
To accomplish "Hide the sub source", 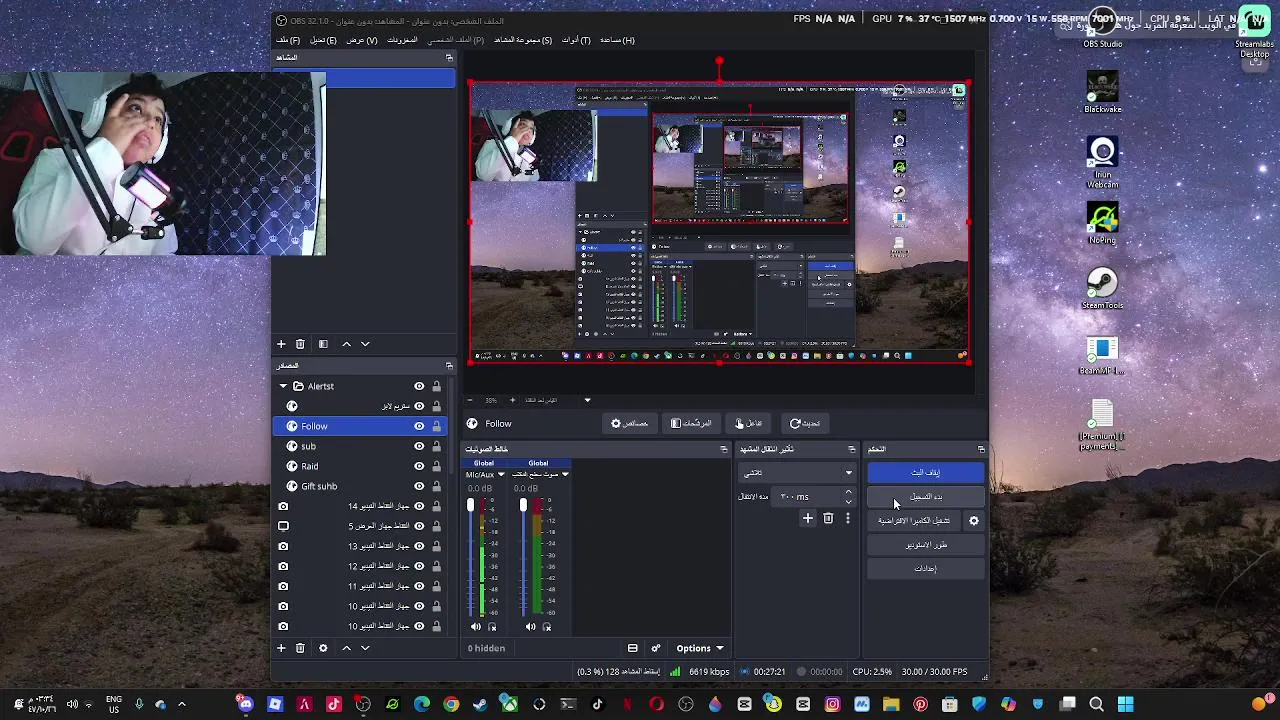I will tap(419, 446).
